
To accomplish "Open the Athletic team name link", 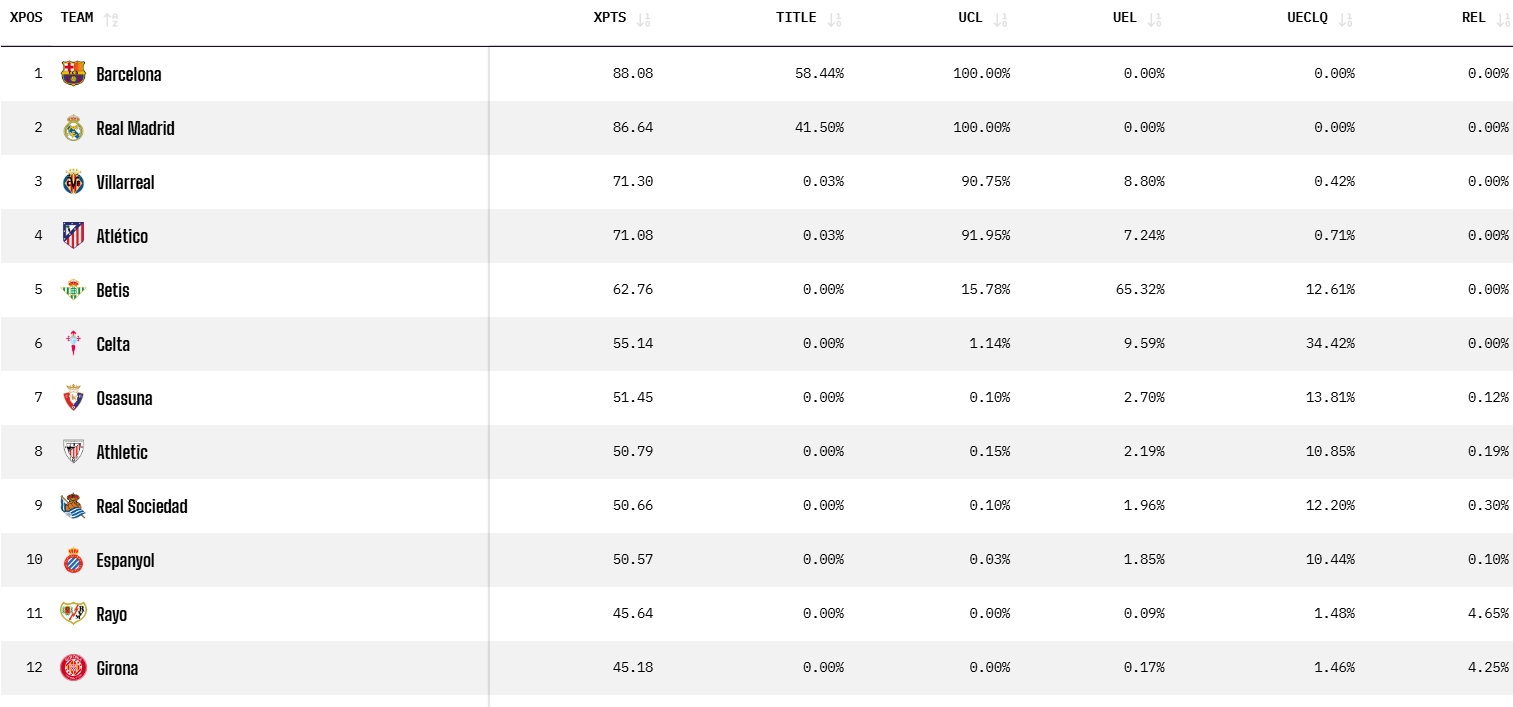I will (122, 452).
